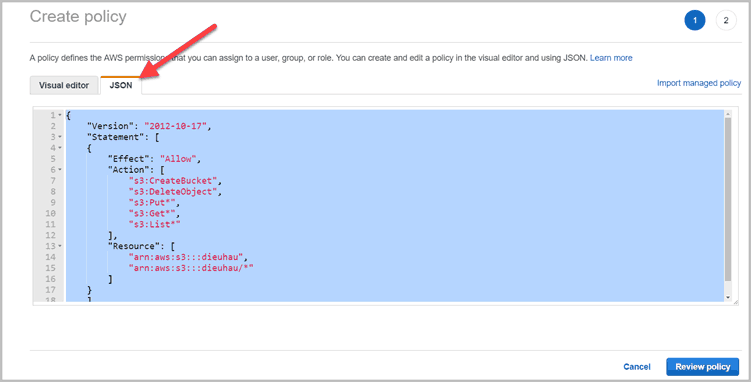Go to step 2 indicator

(x=726, y=21)
